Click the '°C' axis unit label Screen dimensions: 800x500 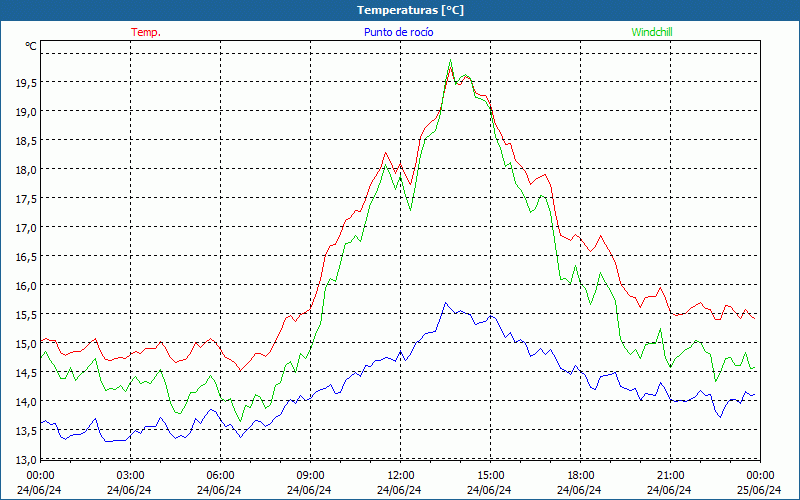pyautogui.click(x=31, y=46)
